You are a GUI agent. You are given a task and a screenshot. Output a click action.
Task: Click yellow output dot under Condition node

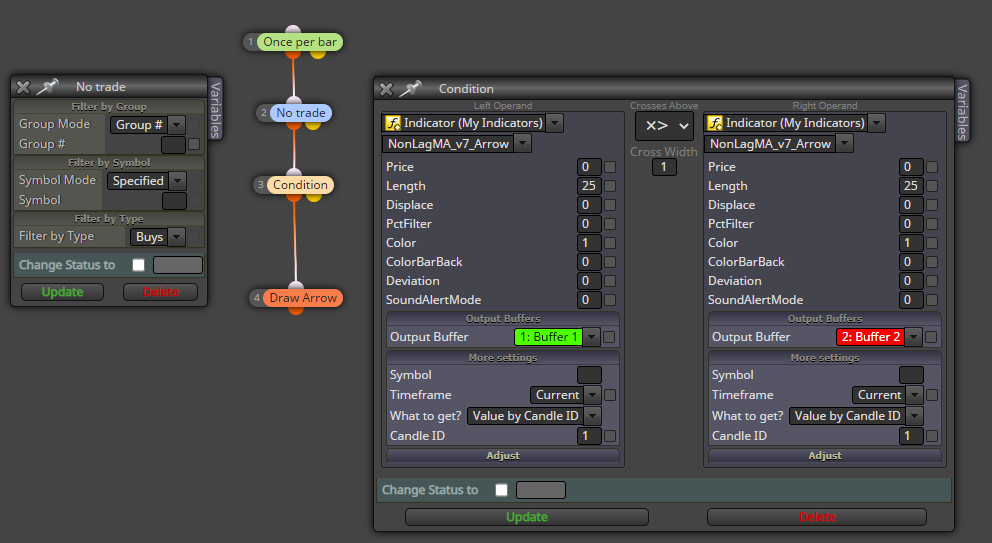[x=314, y=197]
